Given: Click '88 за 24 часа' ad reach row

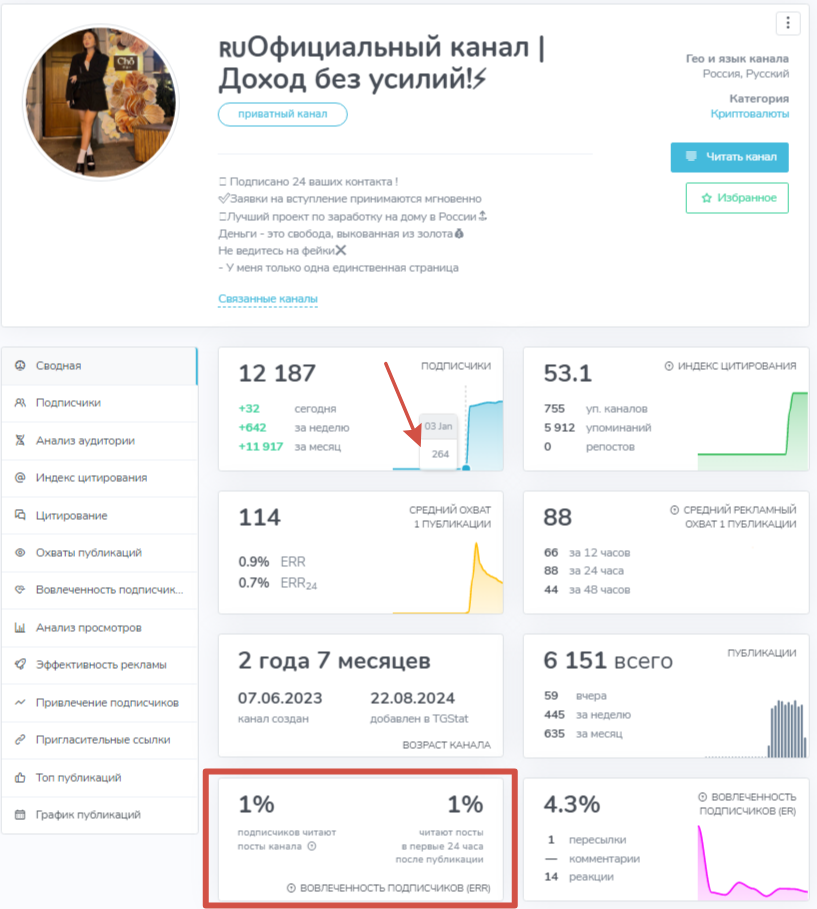Looking at the screenshot, I should 584,571.
